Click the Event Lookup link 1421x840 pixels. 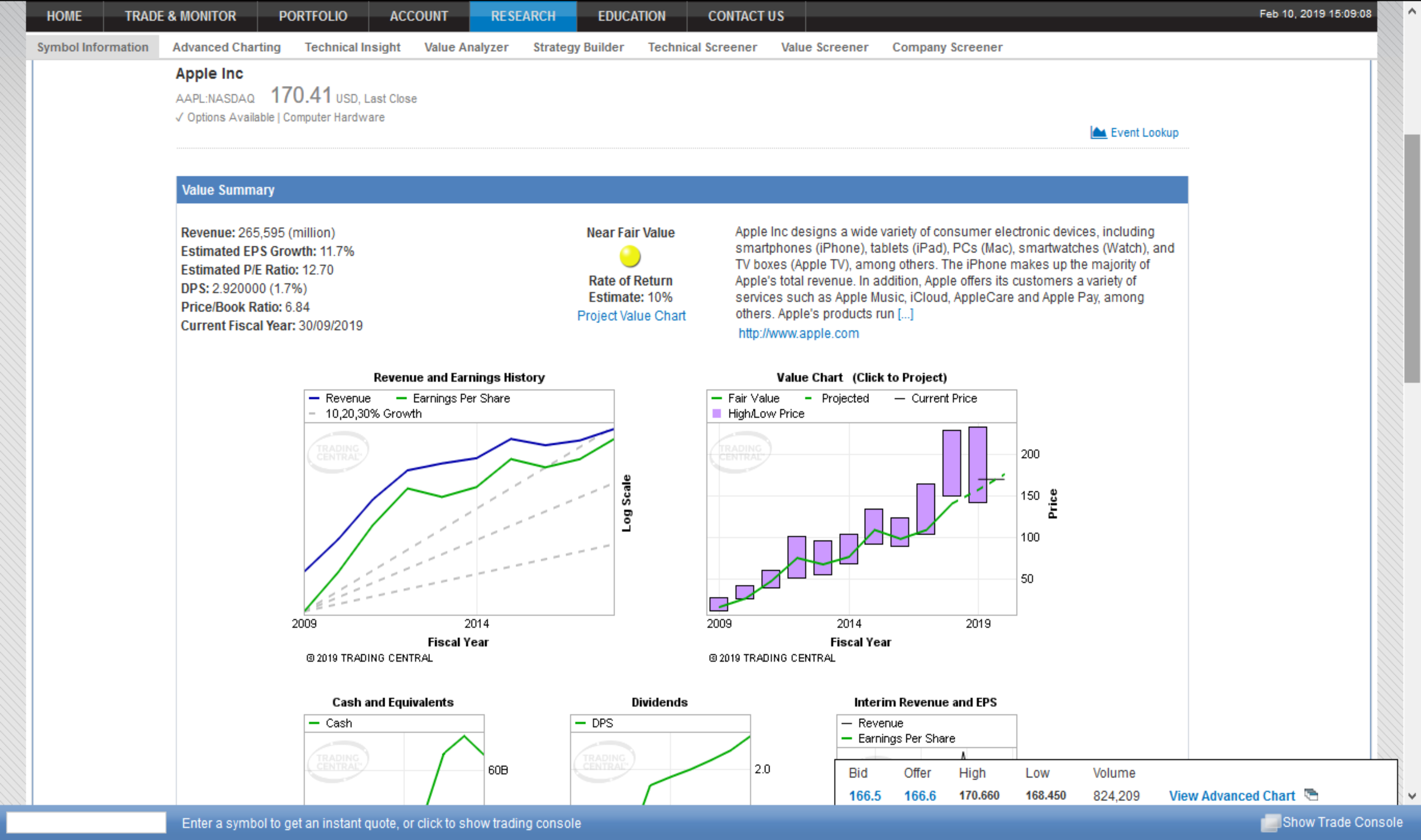click(x=1144, y=133)
